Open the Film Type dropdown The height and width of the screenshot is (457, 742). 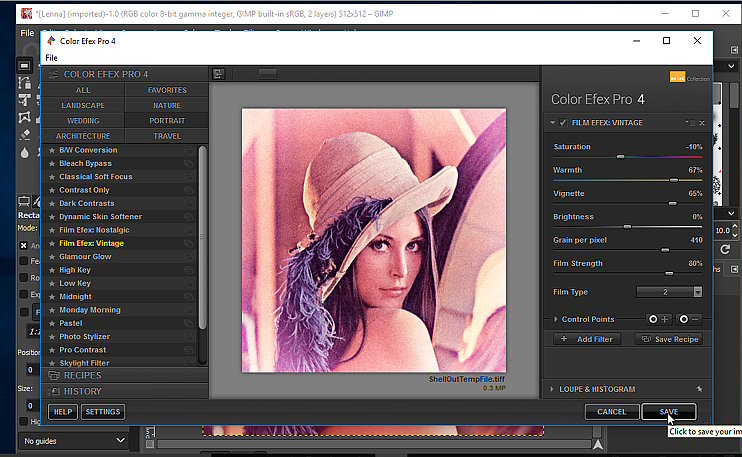pyautogui.click(x=669, y=292)
